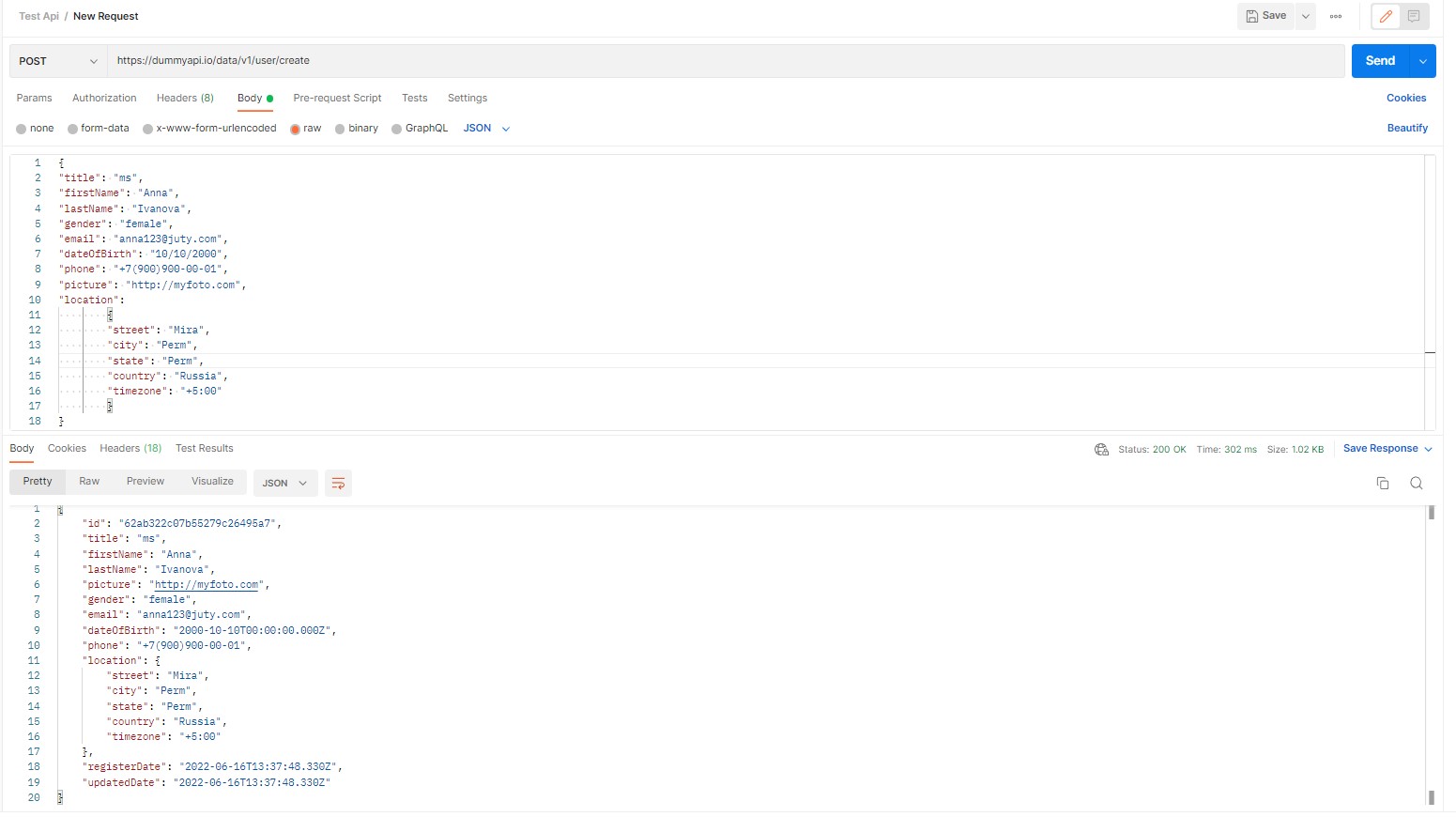
Task: Click the network status globe icon
Action: pos(1100,449)
